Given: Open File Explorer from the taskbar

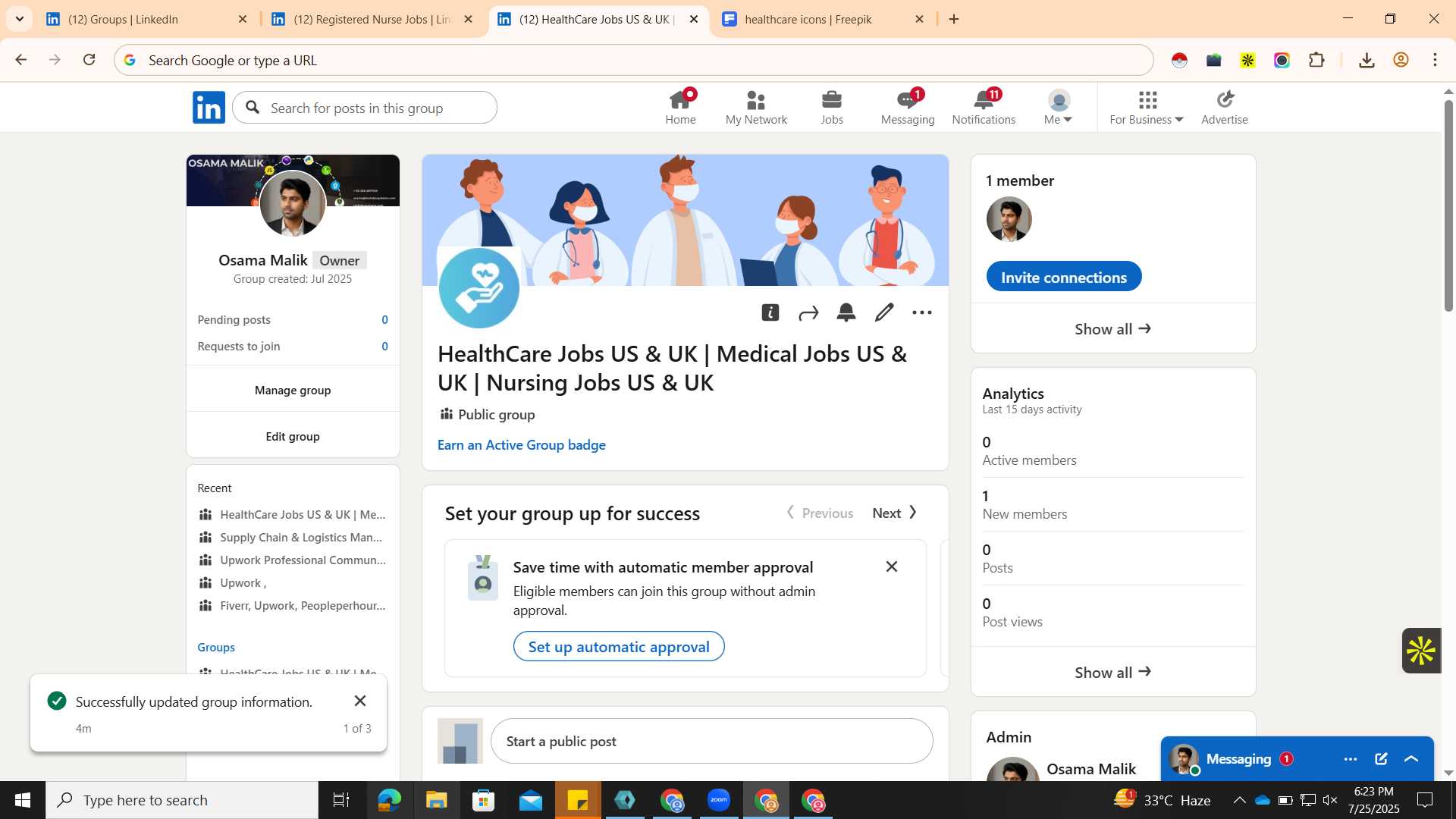Looking at the screenshot, I should [x=436, y=800].
